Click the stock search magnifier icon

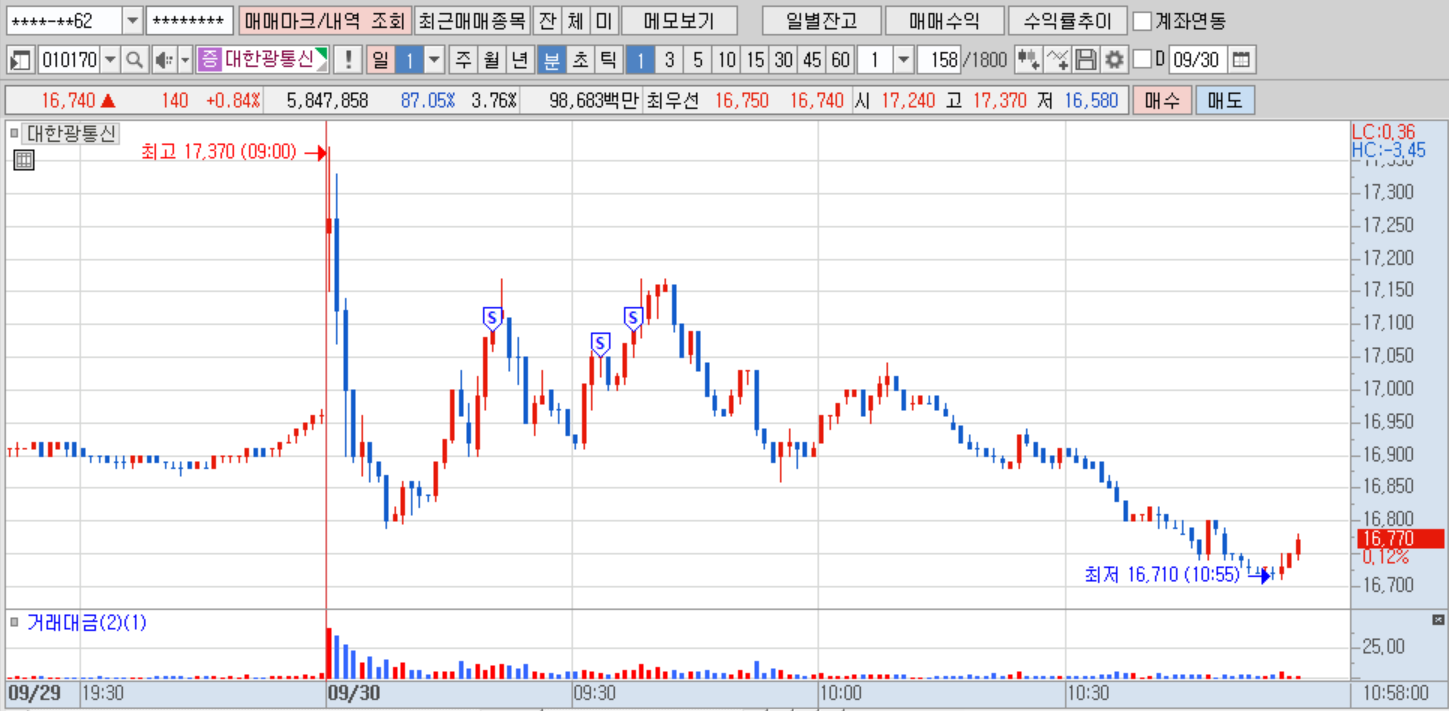[x=134, y=60]
